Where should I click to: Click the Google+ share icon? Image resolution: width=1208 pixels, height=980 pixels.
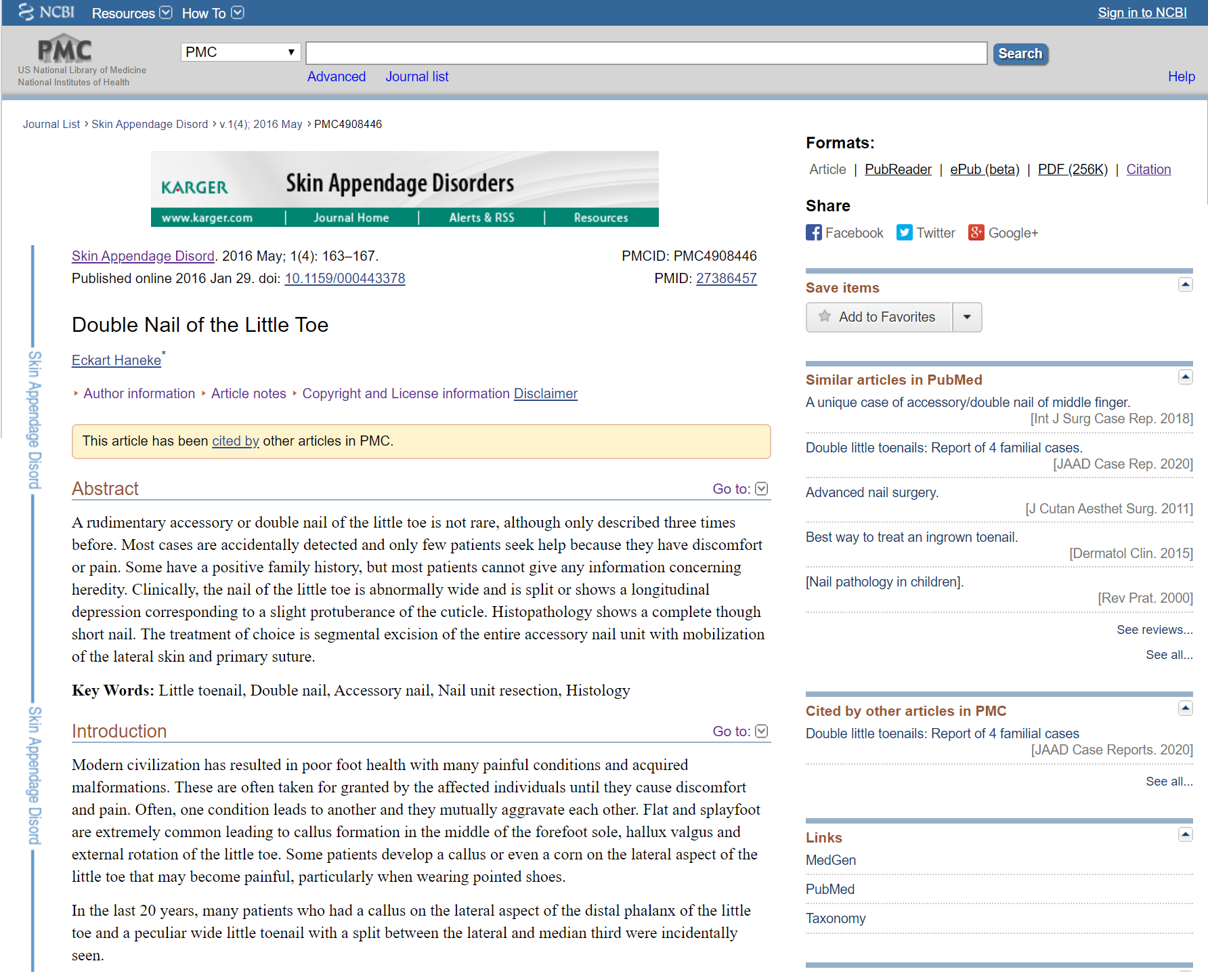click(976, 233)
